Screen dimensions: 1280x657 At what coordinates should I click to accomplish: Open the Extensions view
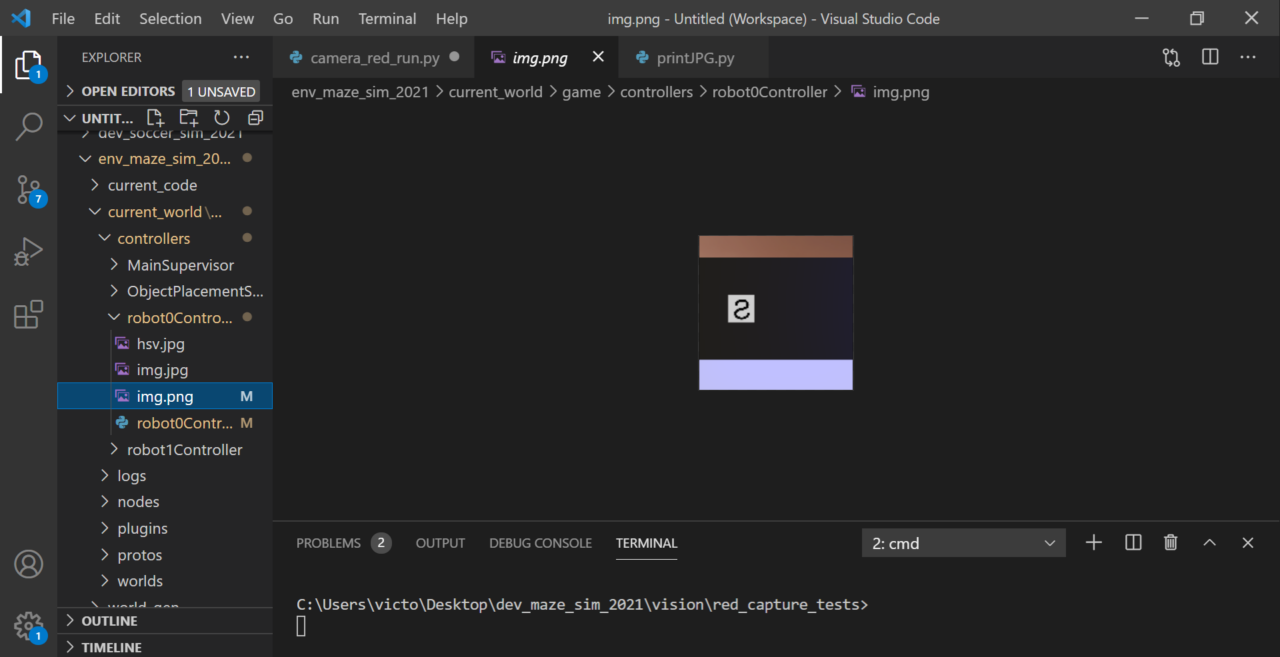tap(28, 314)
